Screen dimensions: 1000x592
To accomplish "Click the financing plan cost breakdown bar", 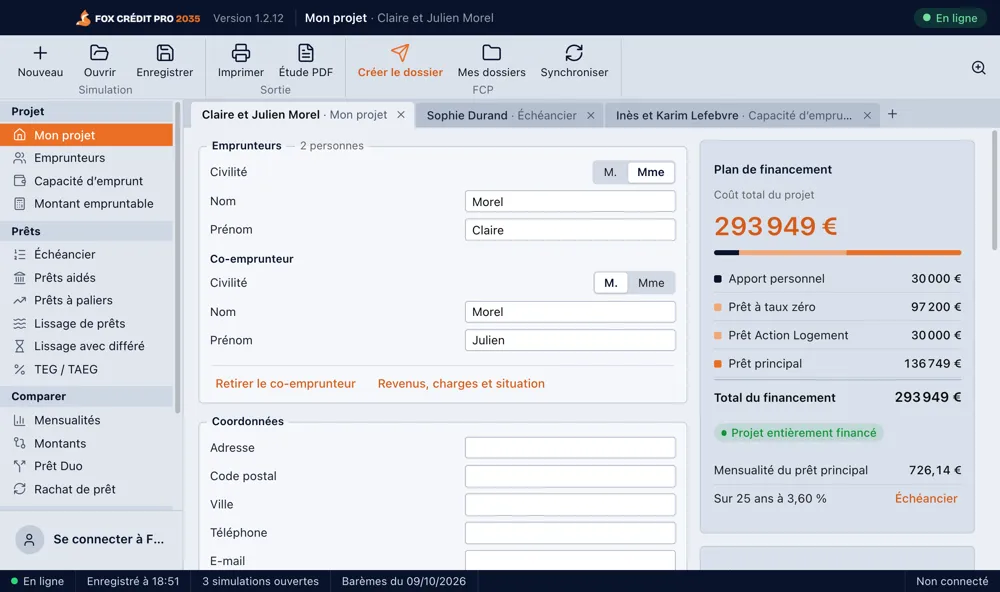I will 837,253.
